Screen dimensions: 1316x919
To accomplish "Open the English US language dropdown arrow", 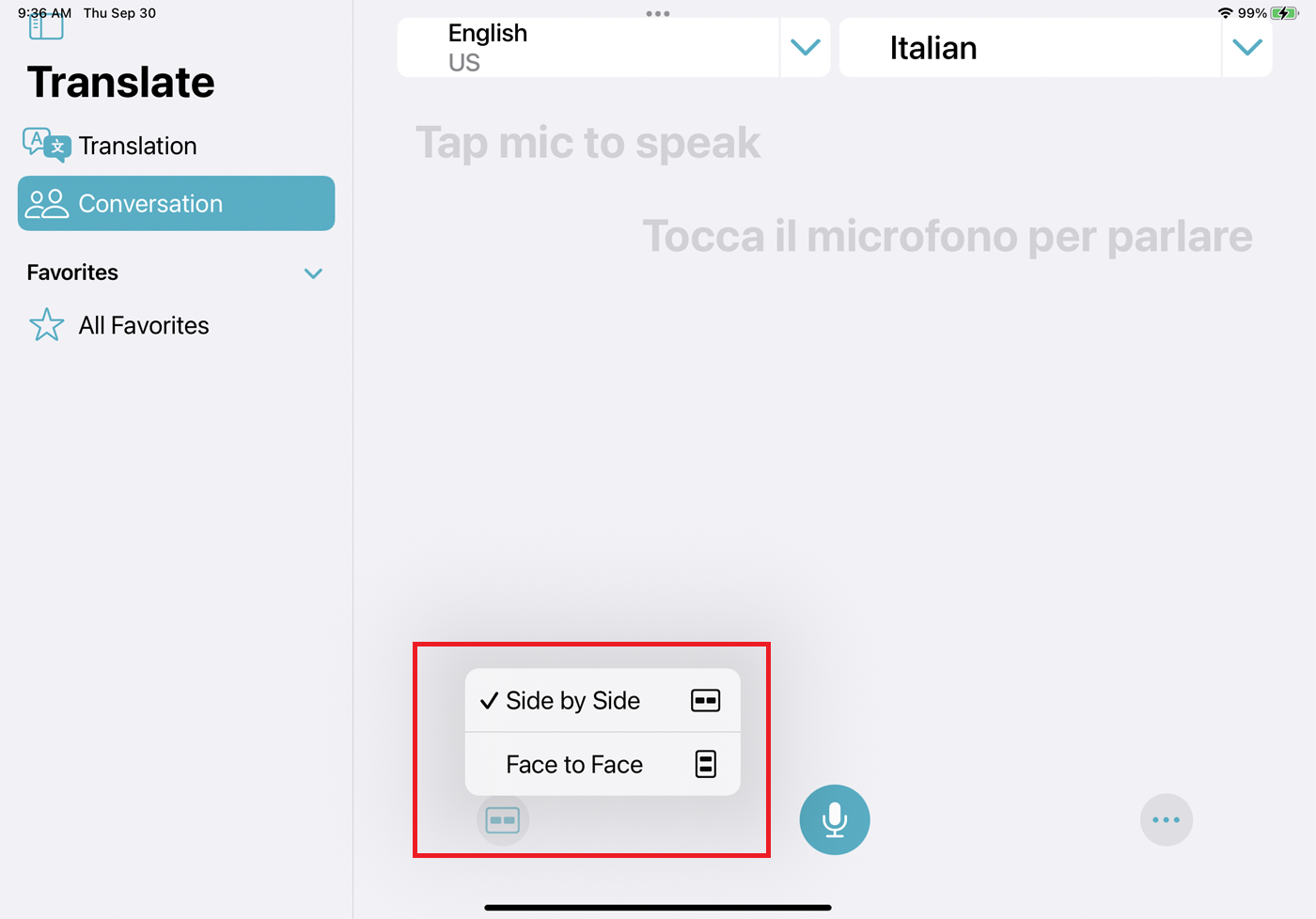I will [x=806, y=47].
